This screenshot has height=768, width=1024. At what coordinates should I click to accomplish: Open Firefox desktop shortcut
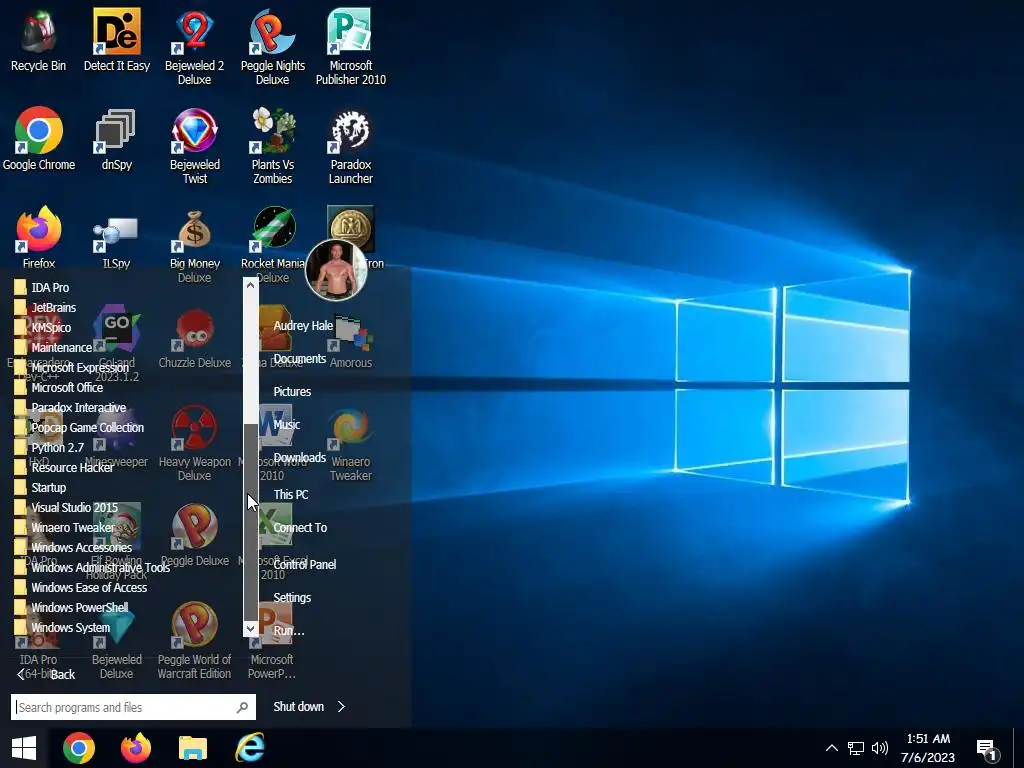click(39, 238)
